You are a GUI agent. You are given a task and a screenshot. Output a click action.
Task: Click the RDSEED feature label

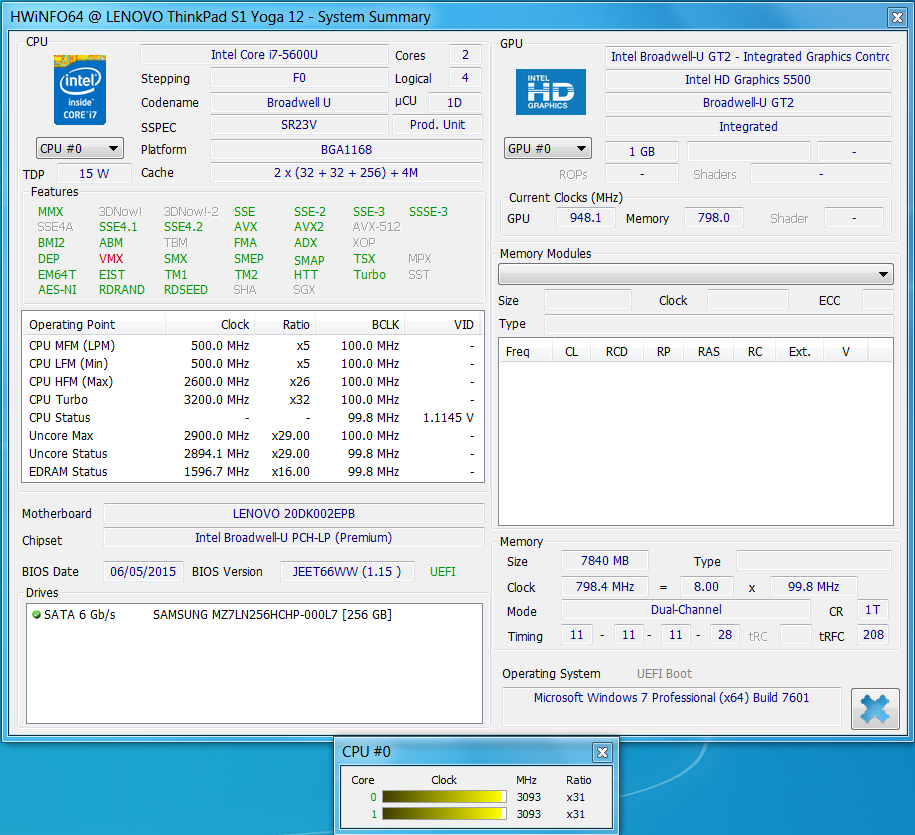[x=186, y=290]
